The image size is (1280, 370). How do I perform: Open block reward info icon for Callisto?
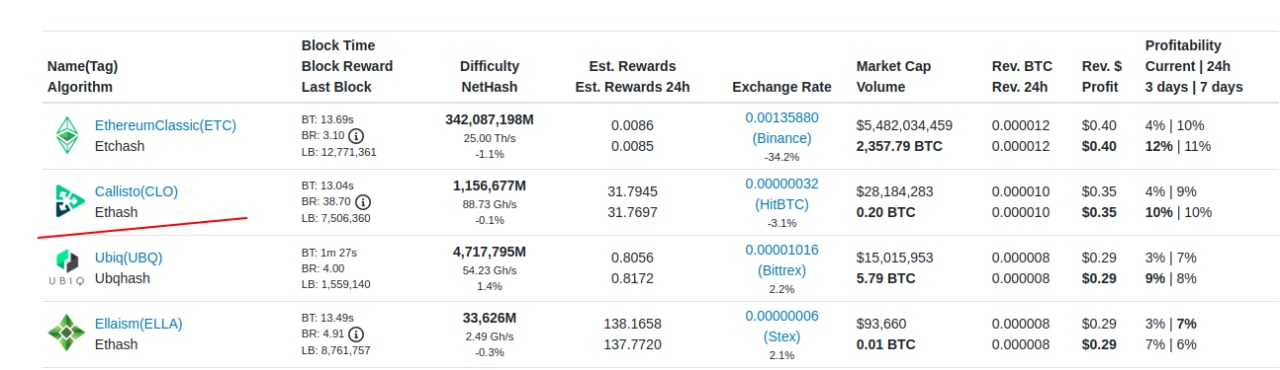(x=363, y=201)
